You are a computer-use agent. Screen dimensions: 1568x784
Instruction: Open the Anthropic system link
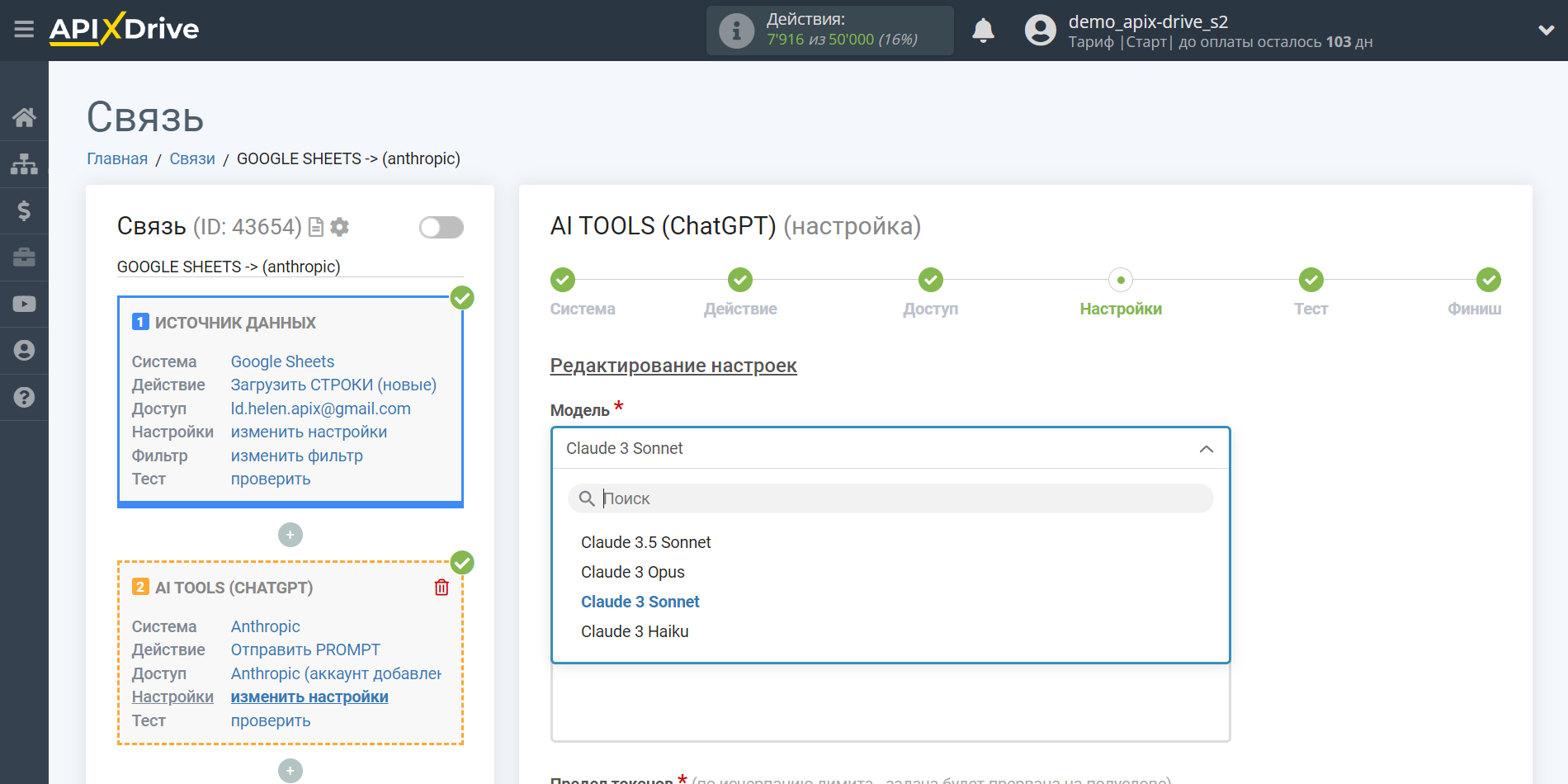point(265,626)
